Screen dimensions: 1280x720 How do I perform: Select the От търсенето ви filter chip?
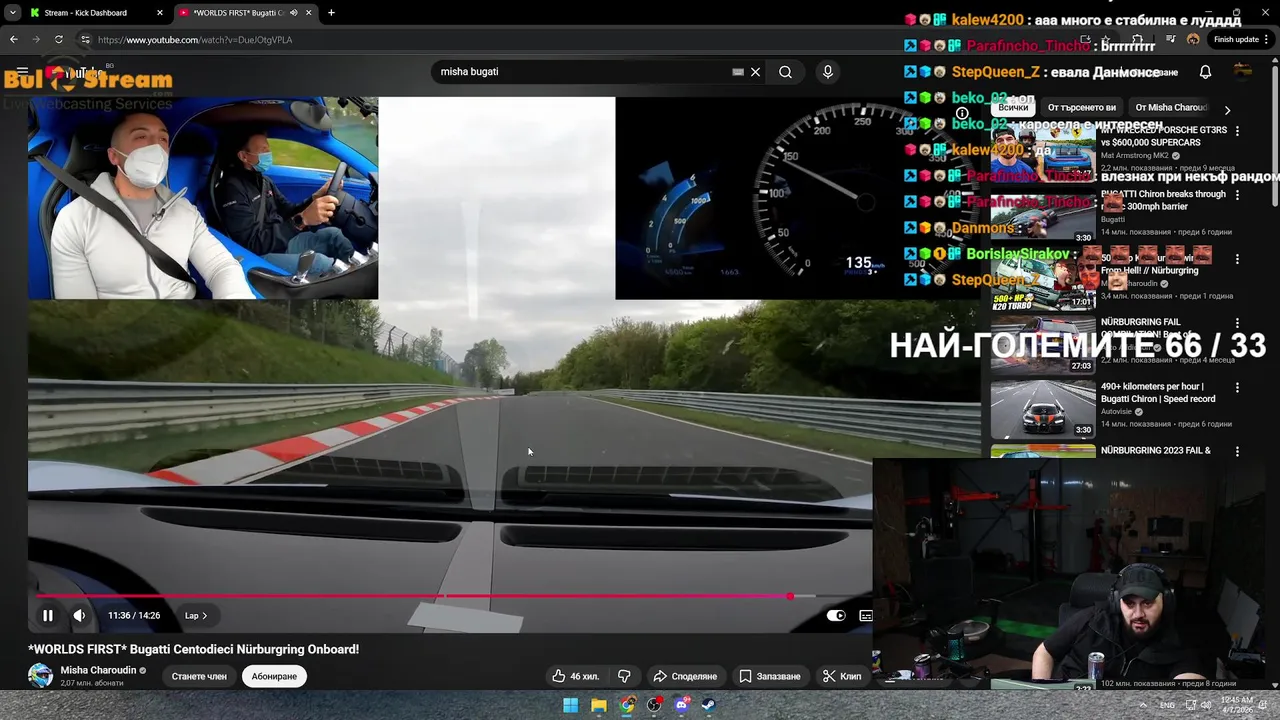pos(1081,108)
